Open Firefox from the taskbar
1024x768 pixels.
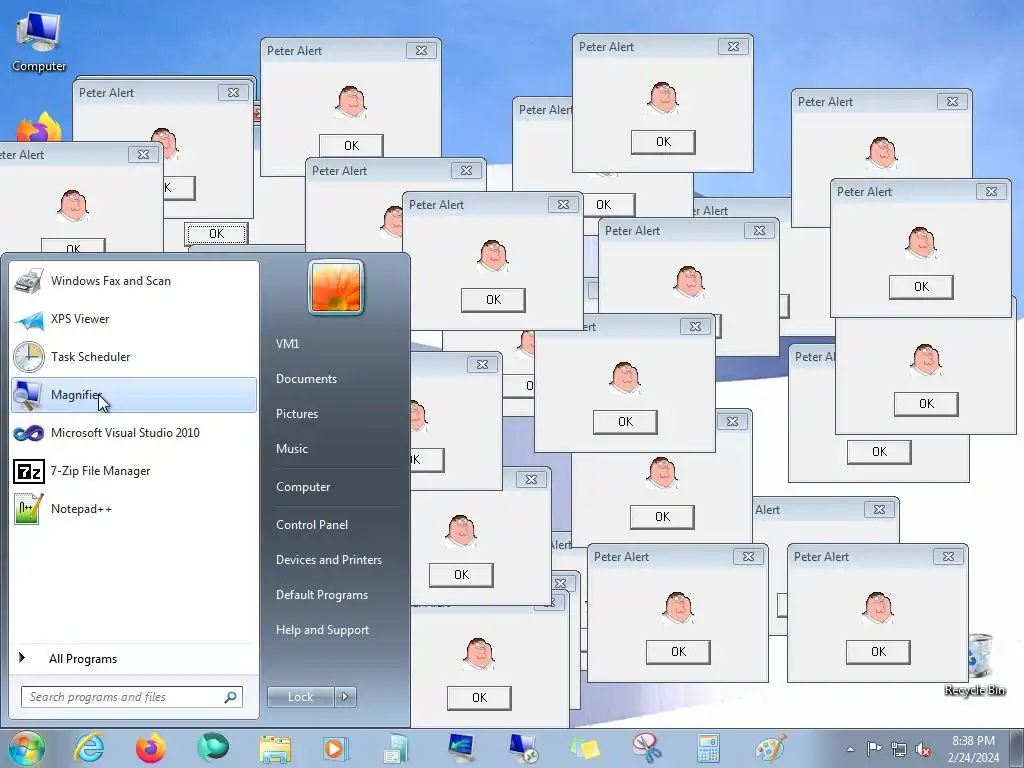pos(151,748)
